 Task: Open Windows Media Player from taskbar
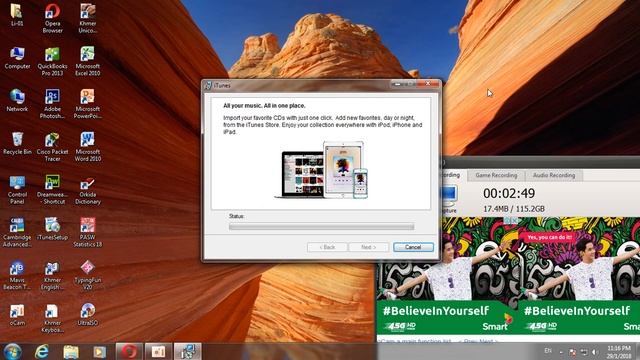[99, 351]
